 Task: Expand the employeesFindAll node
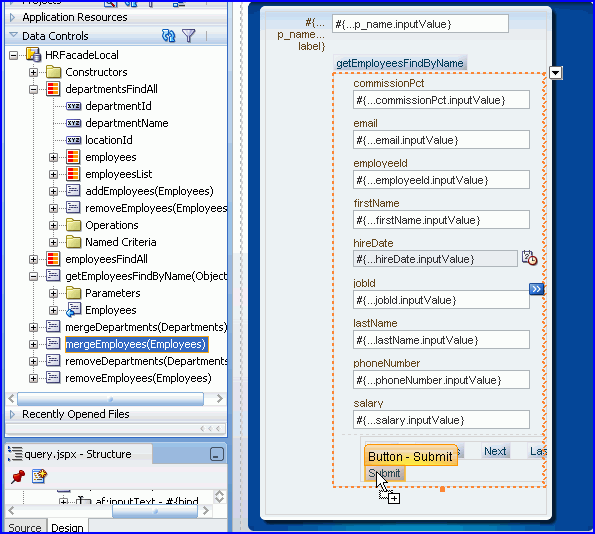tap(33, 260)
